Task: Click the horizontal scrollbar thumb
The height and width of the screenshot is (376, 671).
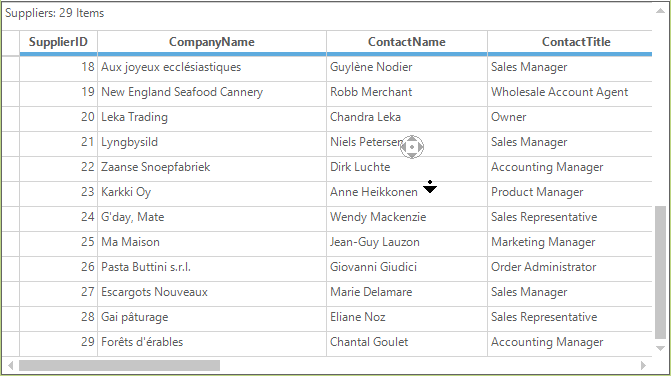Action: [x=119, y=365]
